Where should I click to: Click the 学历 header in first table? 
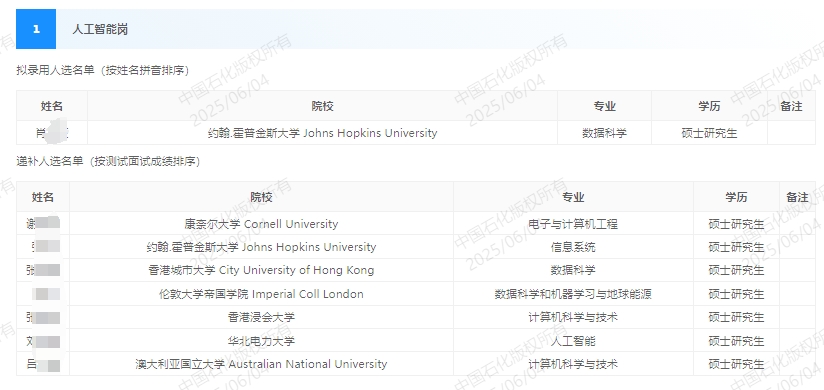pos(709,106)
